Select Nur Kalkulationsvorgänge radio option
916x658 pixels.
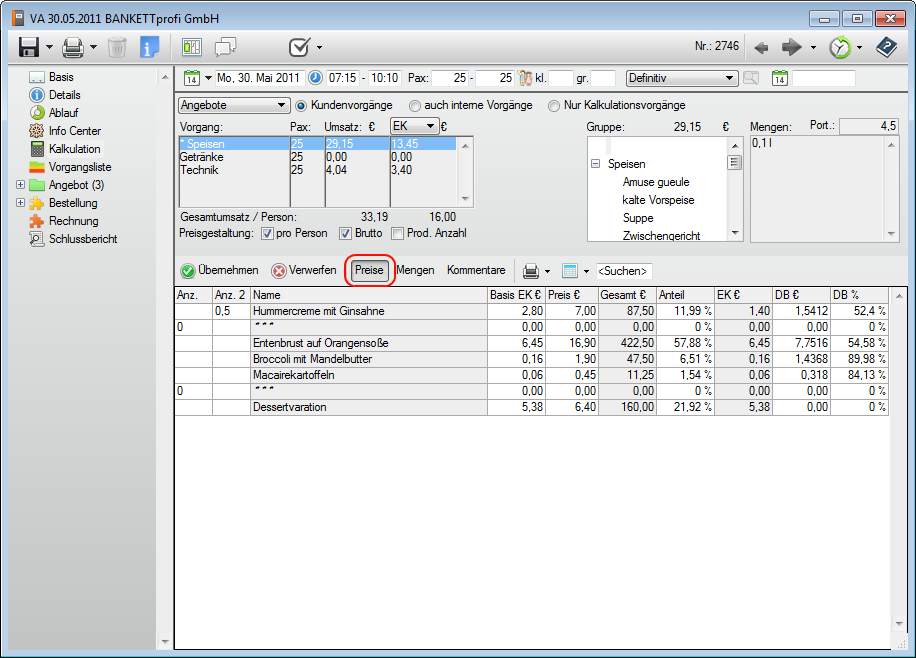point(555,105)
